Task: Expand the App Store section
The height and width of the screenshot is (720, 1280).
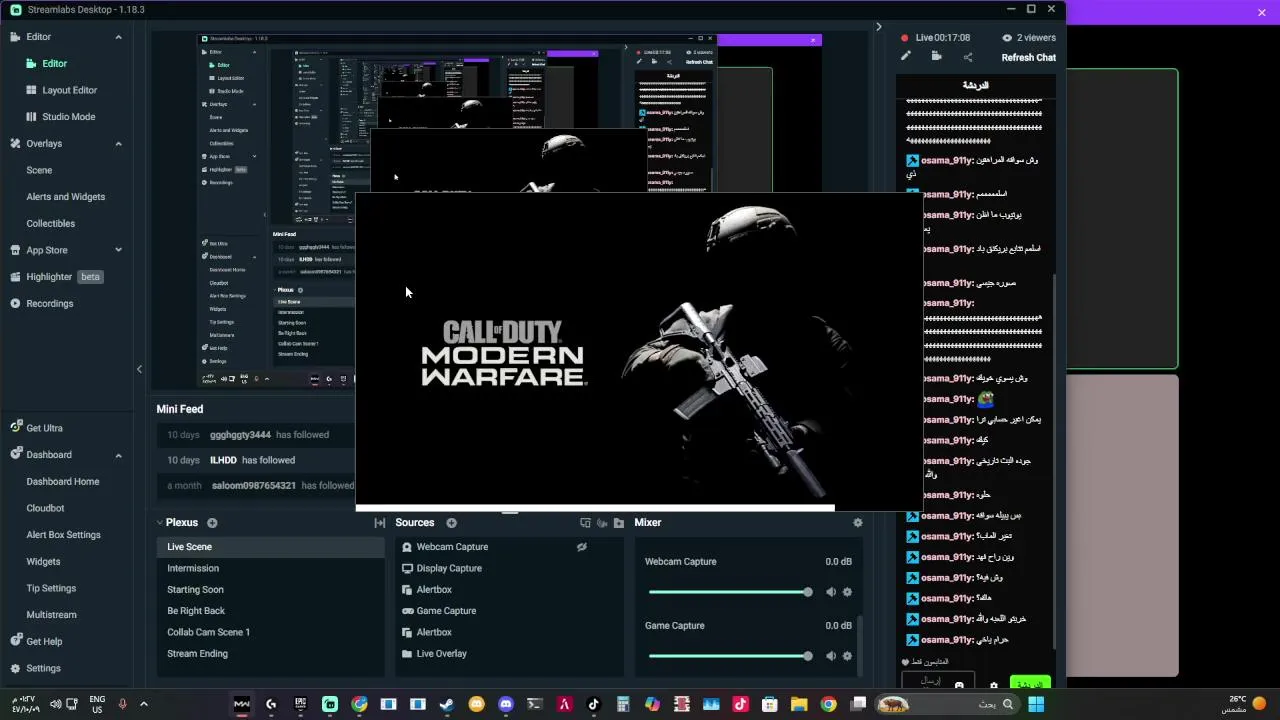Action: [x=118, y=250]
